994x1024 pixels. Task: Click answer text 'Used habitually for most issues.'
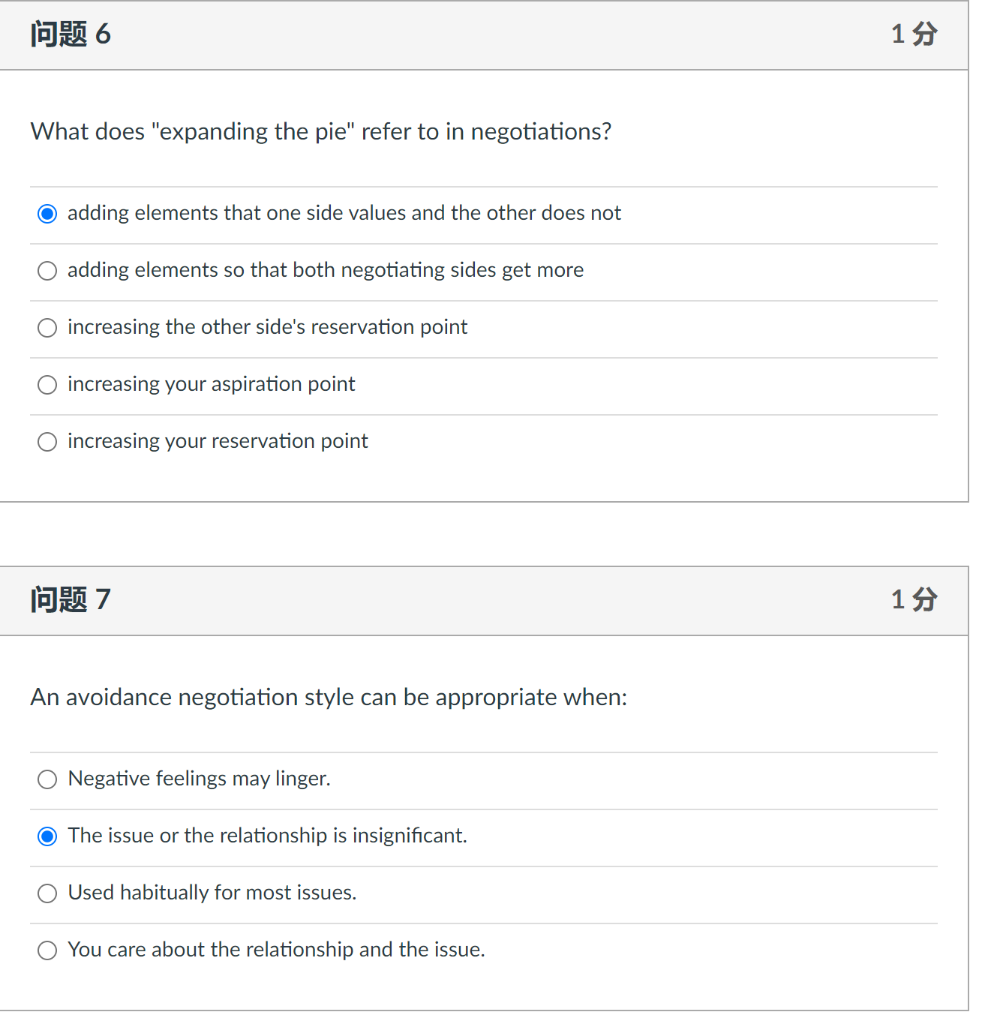pyautogui.click(x=212, y=892)
